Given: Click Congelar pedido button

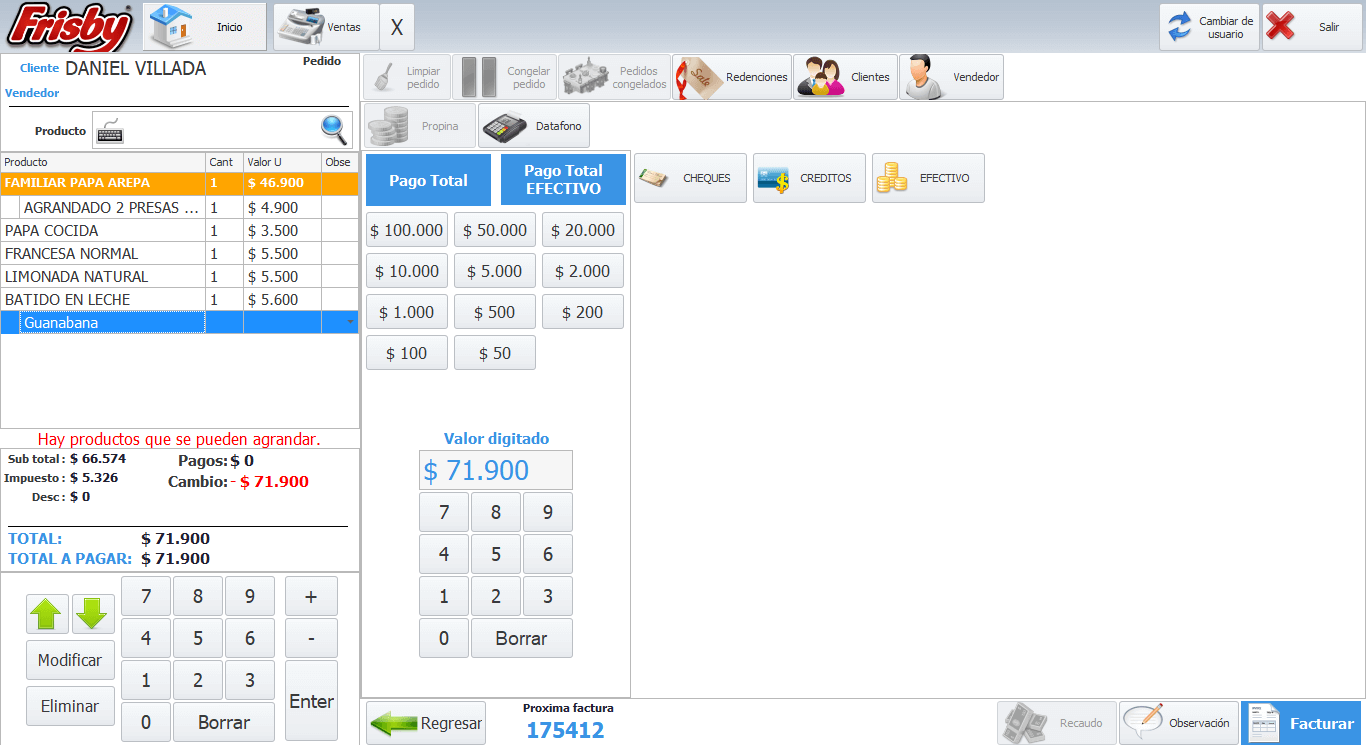Looking at the screenshot, I should click(x=504, y=77).
